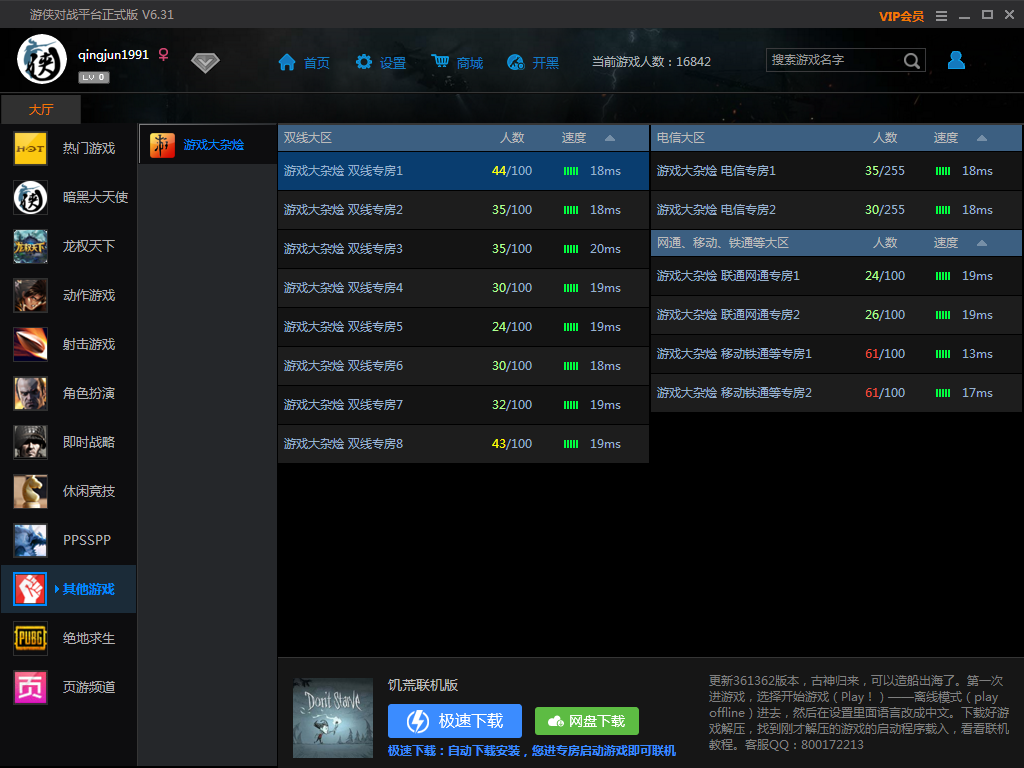Select room 双线专房3
The image size is (1024, 768).
click(463, 249)
